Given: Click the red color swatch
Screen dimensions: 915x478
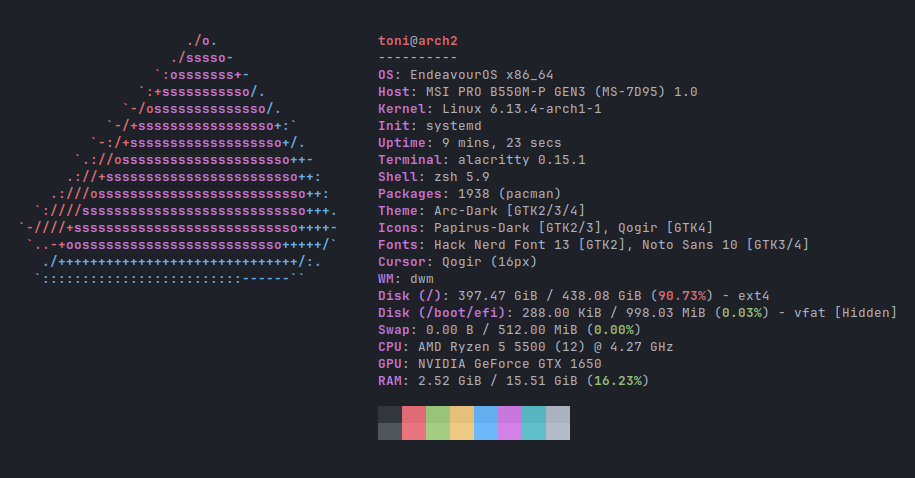Looking at the screenshot, I should [414, 423].
